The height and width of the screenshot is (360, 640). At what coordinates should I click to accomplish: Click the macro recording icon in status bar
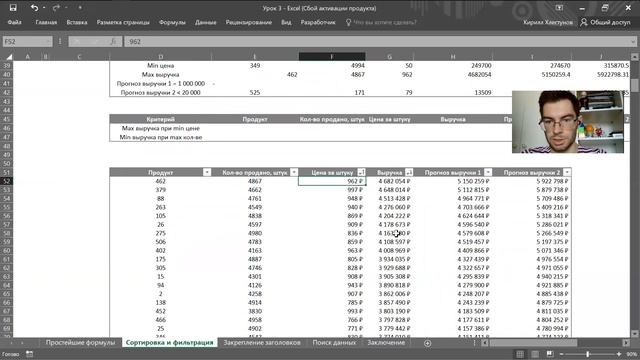pos(29,354)
